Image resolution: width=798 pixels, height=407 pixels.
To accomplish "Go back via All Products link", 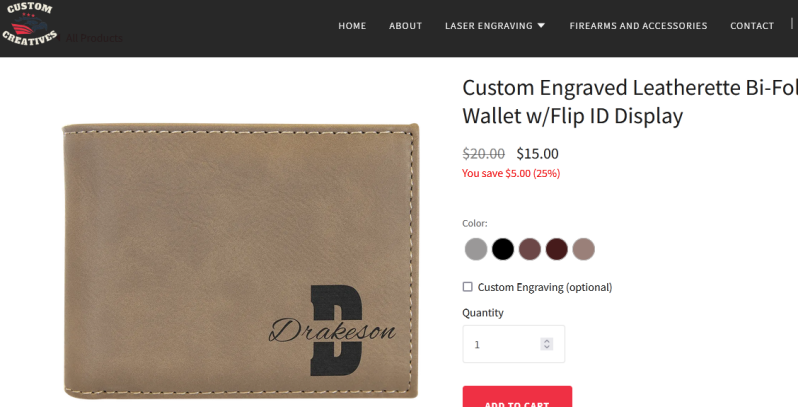I will pos(90,38).
